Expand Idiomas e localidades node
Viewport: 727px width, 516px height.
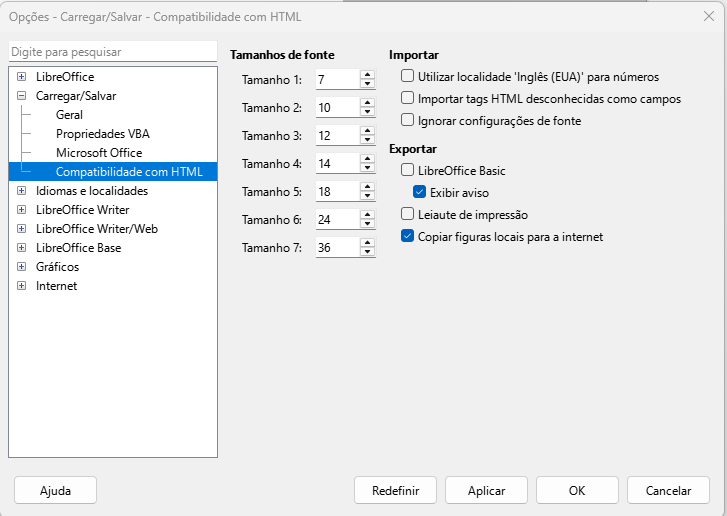pos(21,191)
